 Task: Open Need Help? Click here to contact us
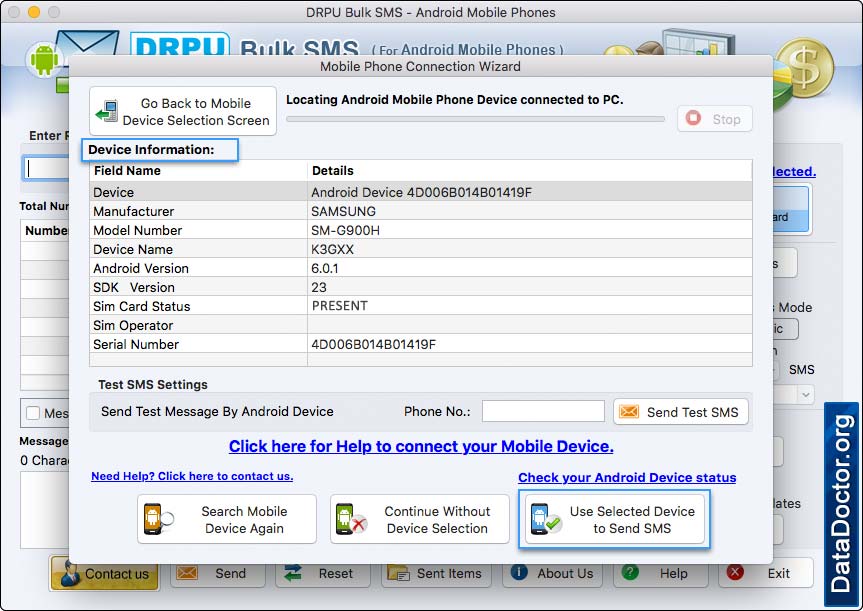pos(192,476)
